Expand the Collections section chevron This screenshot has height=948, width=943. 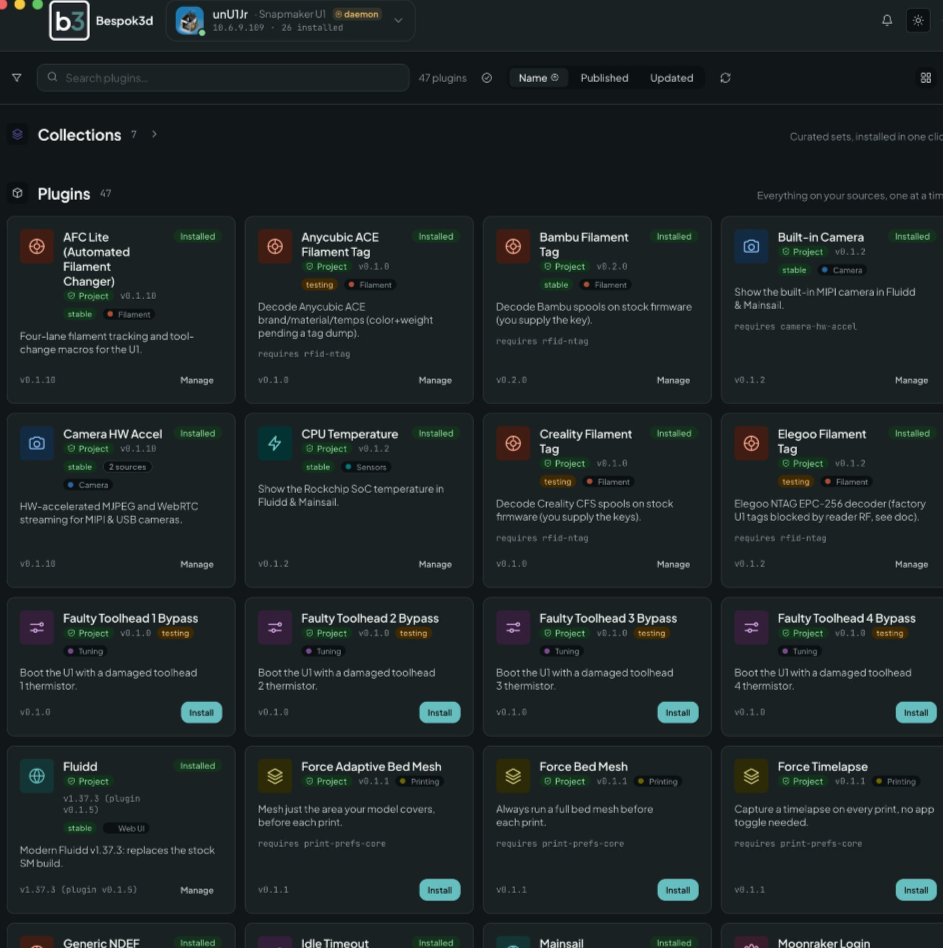(154, 134)
